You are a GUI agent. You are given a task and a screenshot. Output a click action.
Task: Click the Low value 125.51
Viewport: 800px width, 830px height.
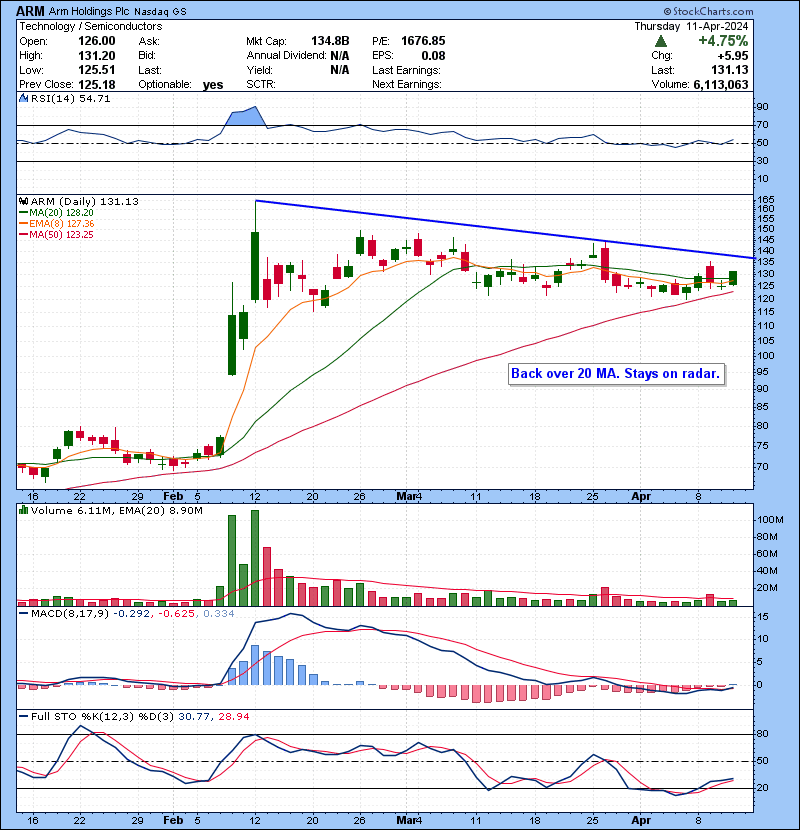tap(96, 70)
